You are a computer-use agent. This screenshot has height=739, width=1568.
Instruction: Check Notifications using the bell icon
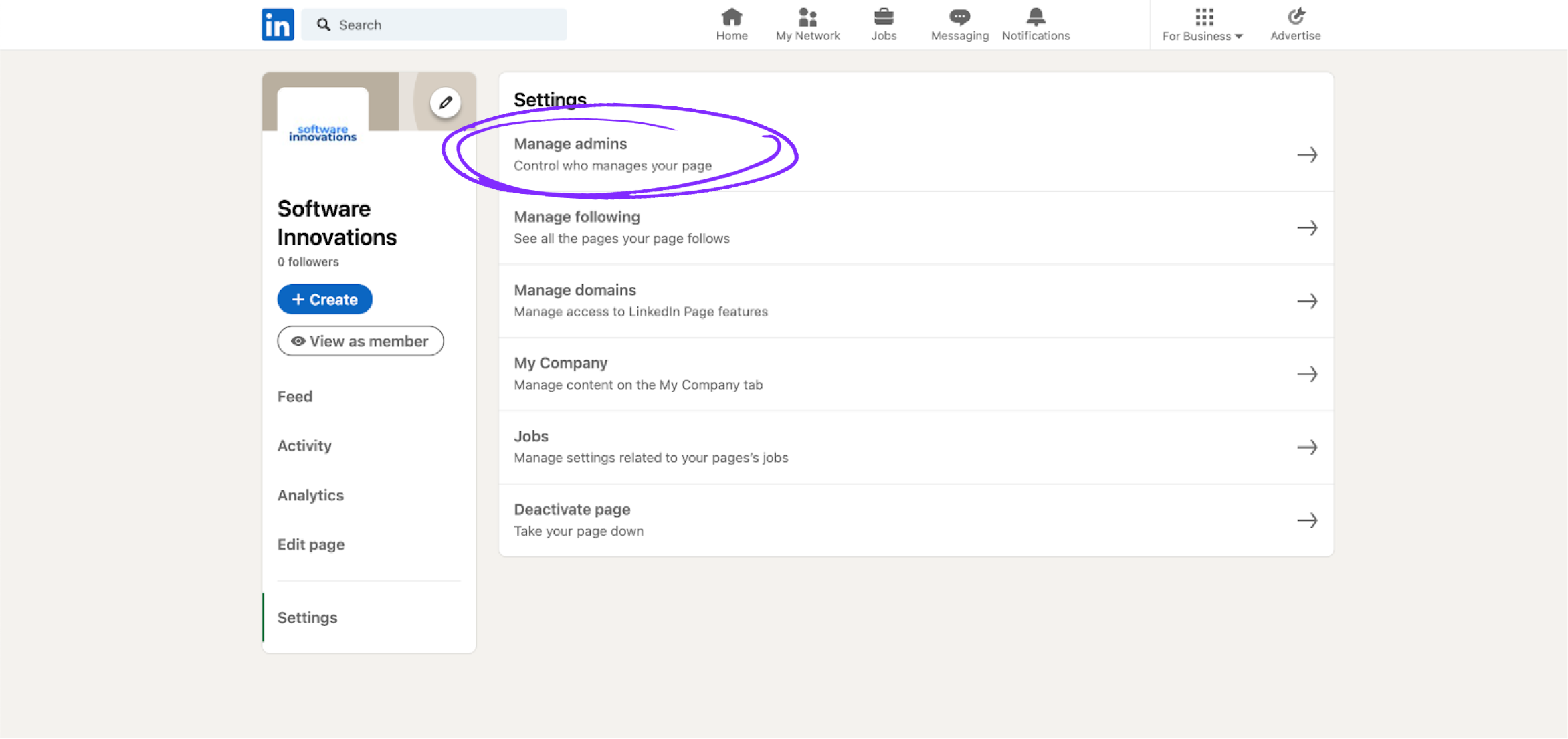coord(1035,17)
